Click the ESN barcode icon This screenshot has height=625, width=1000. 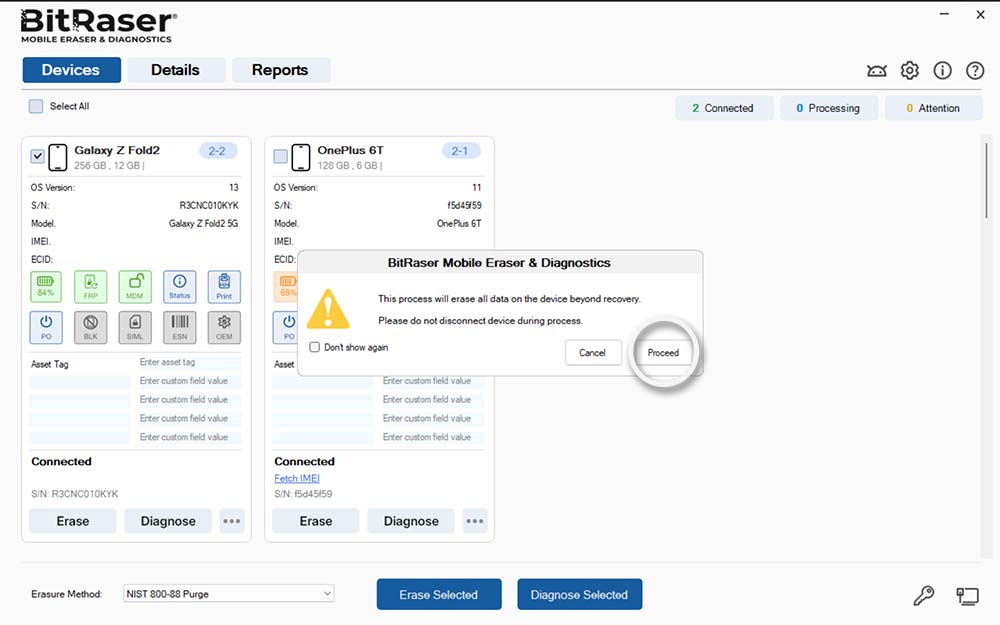(x=180, y=327)
